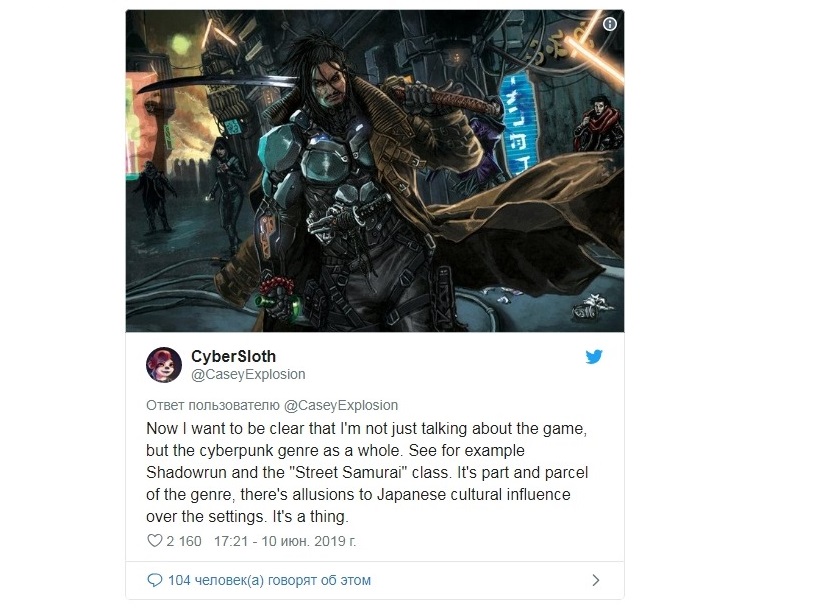This screenshot has height=613, width=815.
Task: Open the CyberSloth display name
Action: point(233,356)
